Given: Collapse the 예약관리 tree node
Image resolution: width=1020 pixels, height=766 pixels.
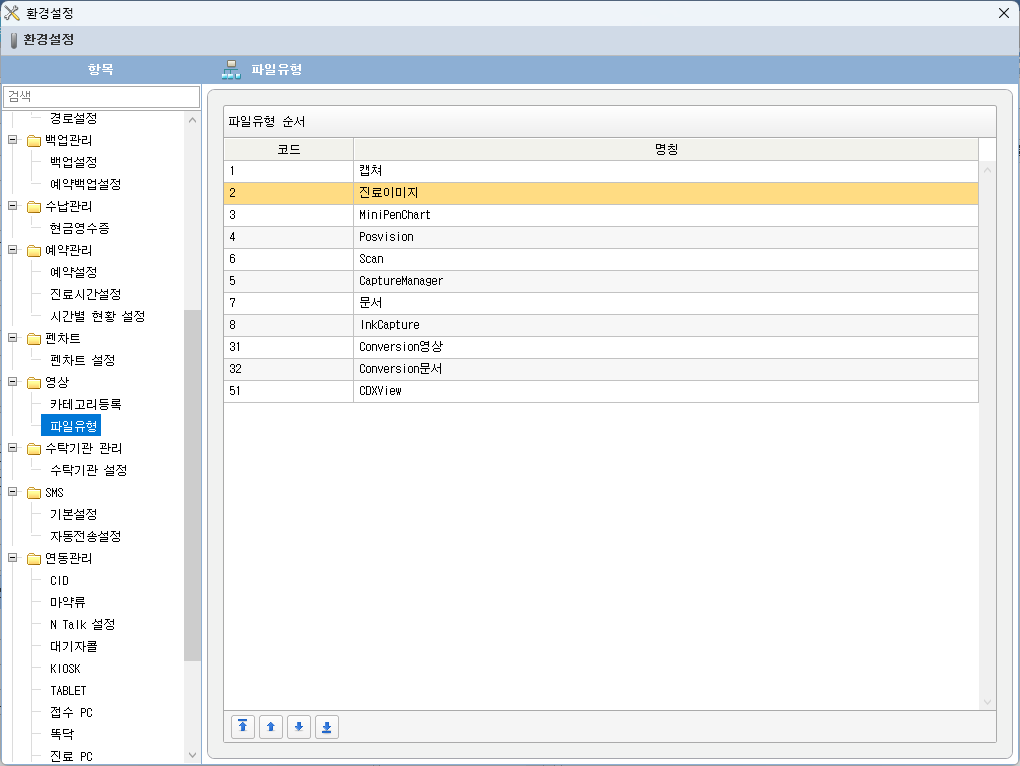Looking at the screenshot, I should (x=13, y=250).
